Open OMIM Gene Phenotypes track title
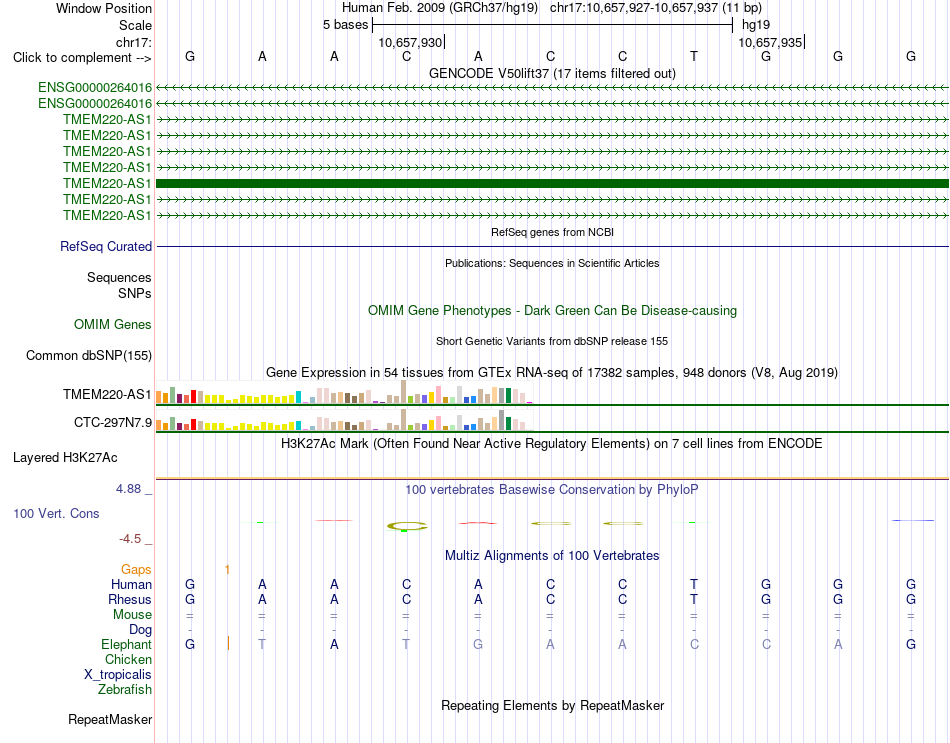Viewport: 950px width, 743px height. click(x=552, y=310)
